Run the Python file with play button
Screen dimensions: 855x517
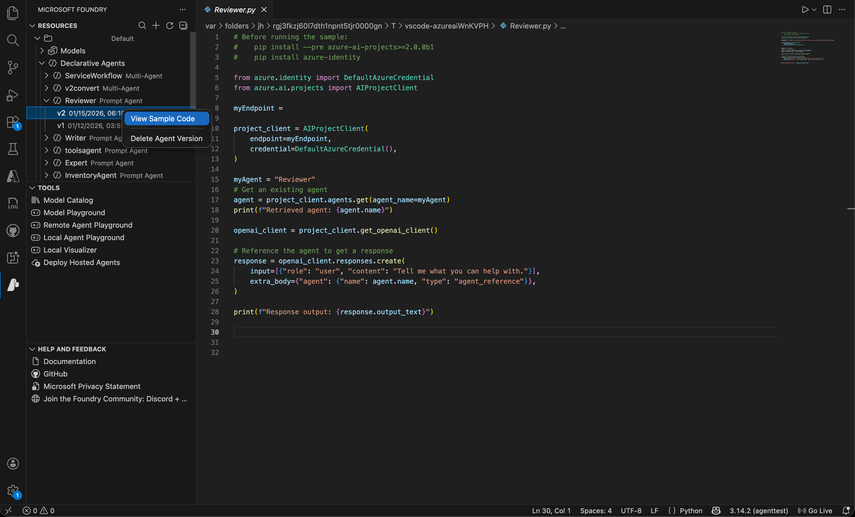804,10
